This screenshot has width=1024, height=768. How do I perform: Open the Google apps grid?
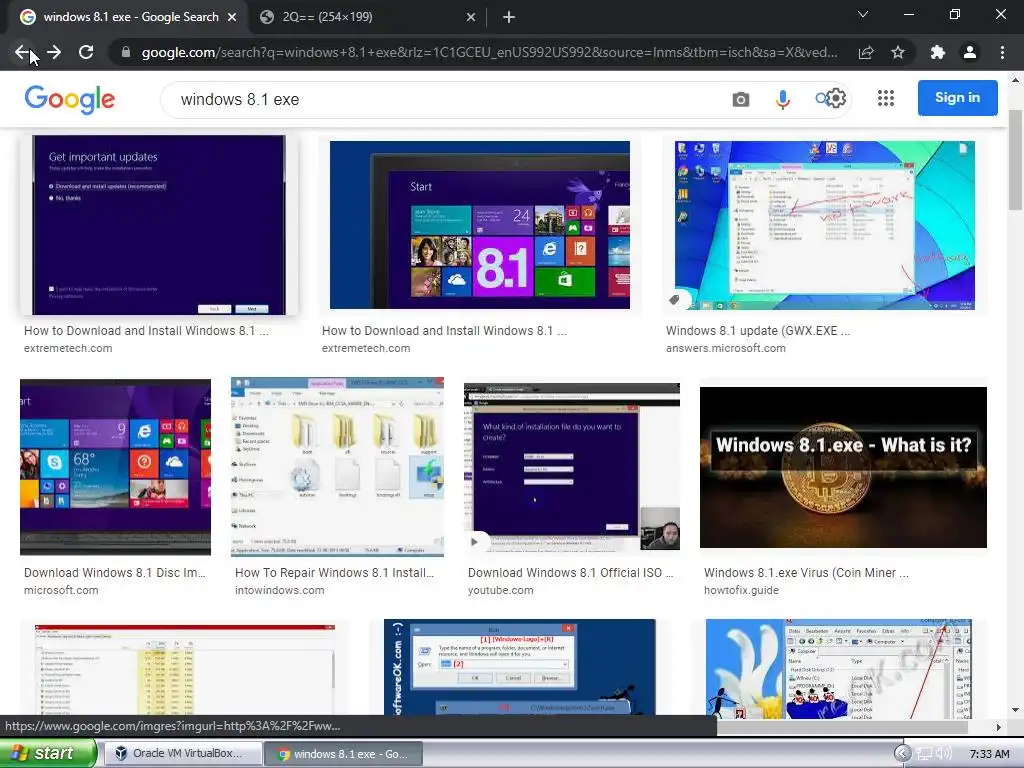coord(886,99)
